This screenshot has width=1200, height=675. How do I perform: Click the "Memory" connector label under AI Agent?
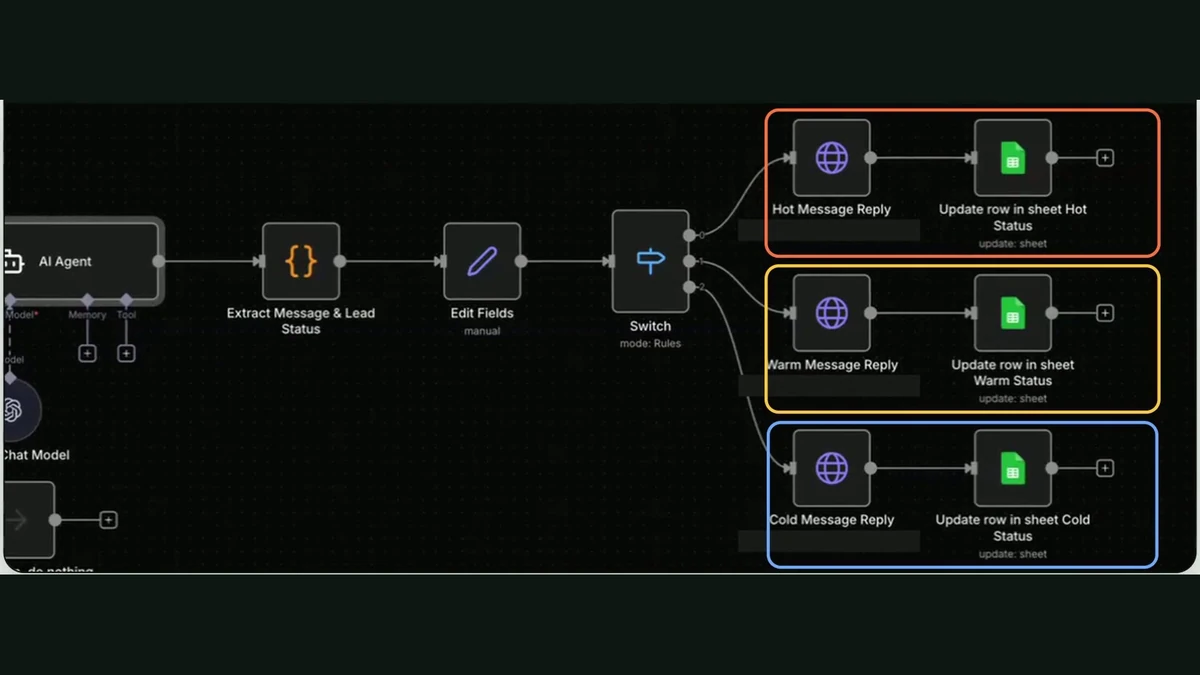[x=87, y=315]
